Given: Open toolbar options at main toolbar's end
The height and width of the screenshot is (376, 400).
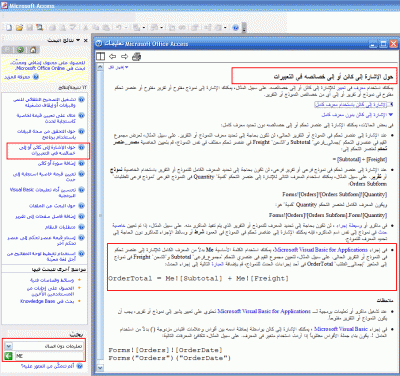Looking at the screenshot, I should coord(244,28).
